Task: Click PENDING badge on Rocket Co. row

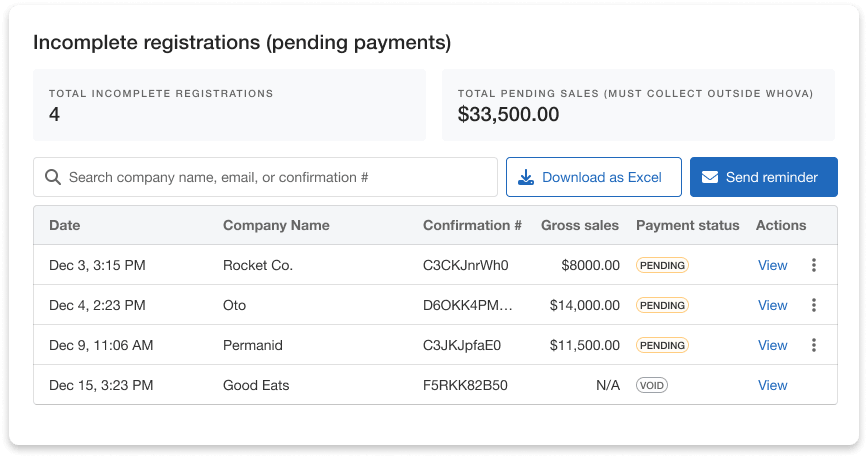Action: point(662,265)
